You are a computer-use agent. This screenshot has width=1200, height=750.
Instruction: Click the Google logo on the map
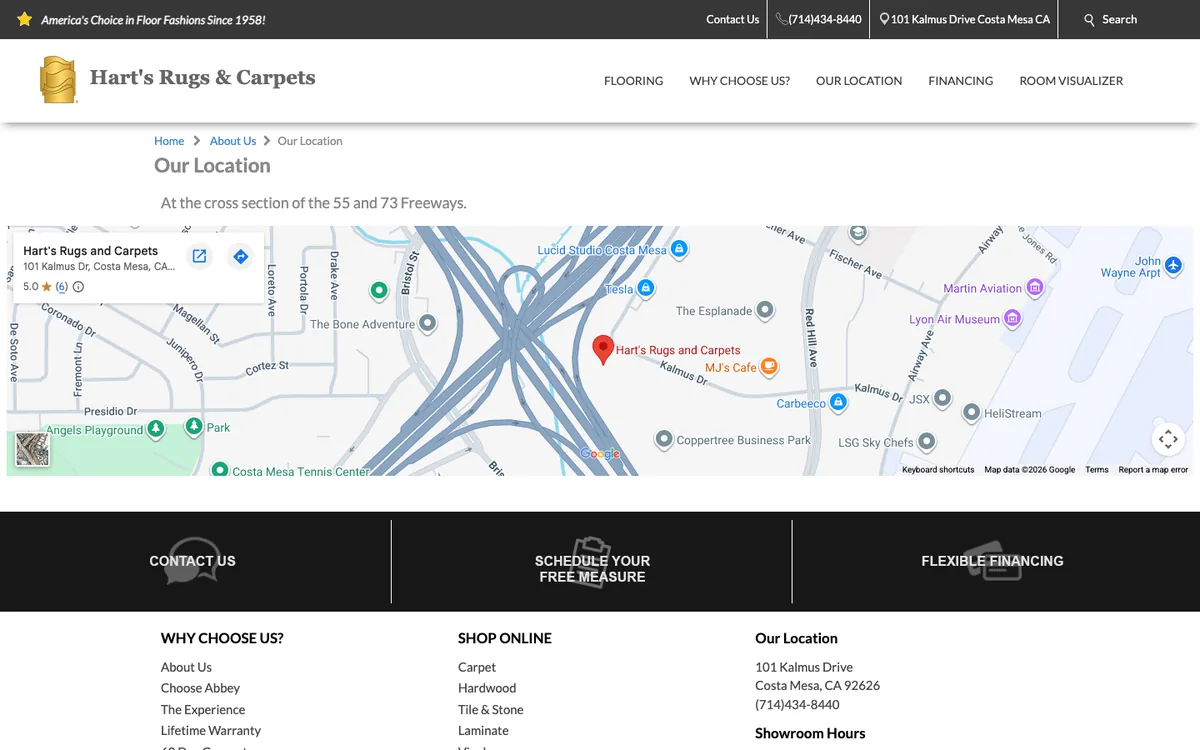click(601, 454)
